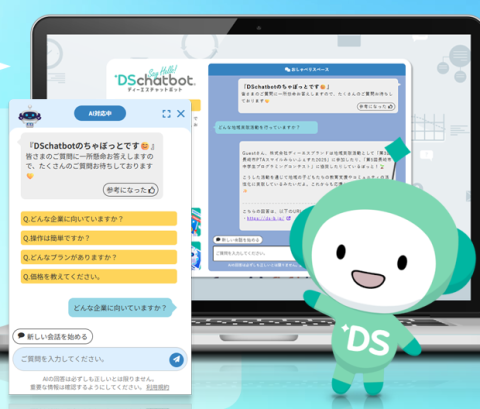Click the robot avatar icon in chat header
This screenshot has width=480, height=409.
coord(30,116)
